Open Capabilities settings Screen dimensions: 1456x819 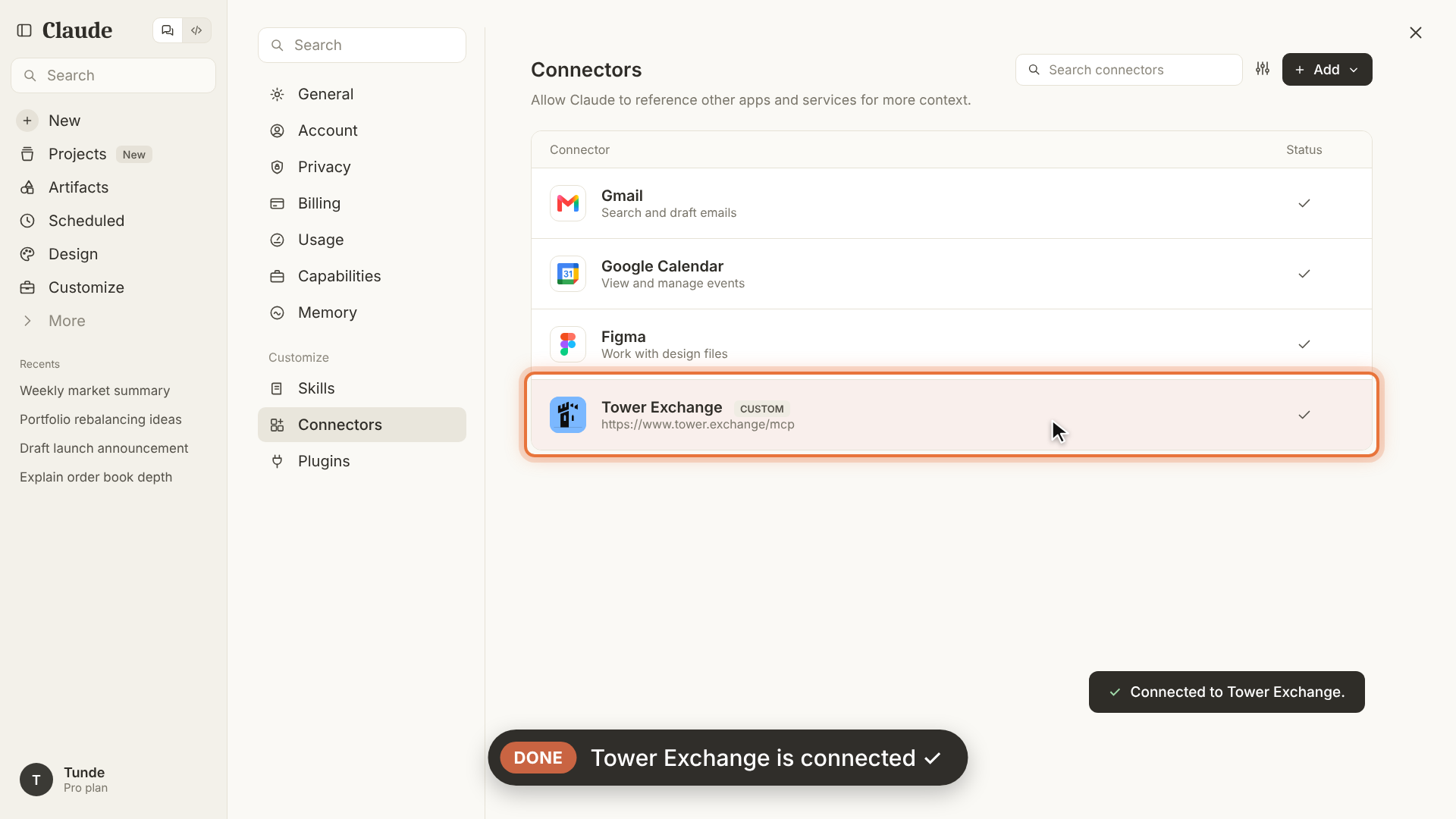click(362, 276)
